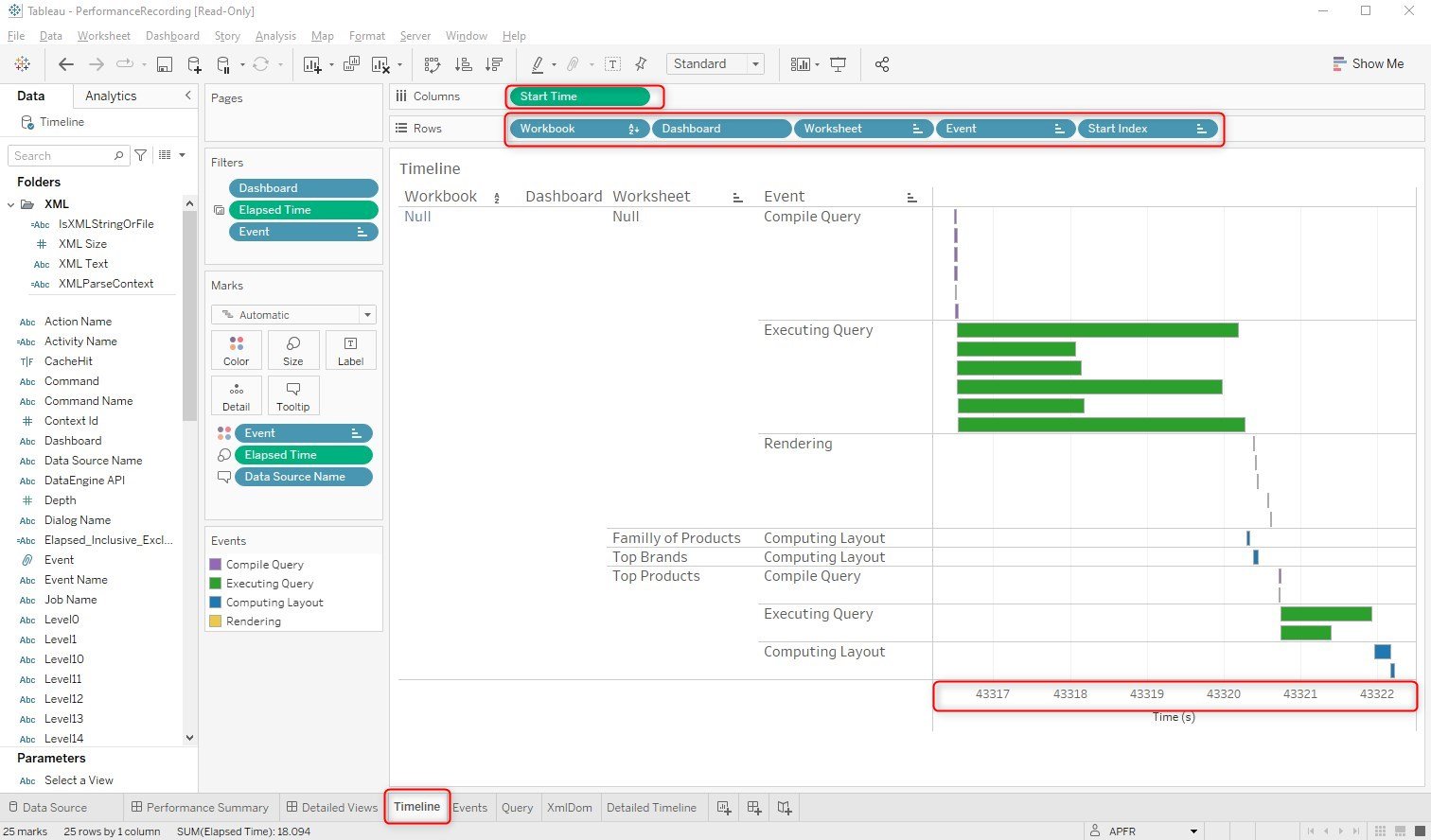Click the Start Index pill on Rows

tap(1148, 129)
